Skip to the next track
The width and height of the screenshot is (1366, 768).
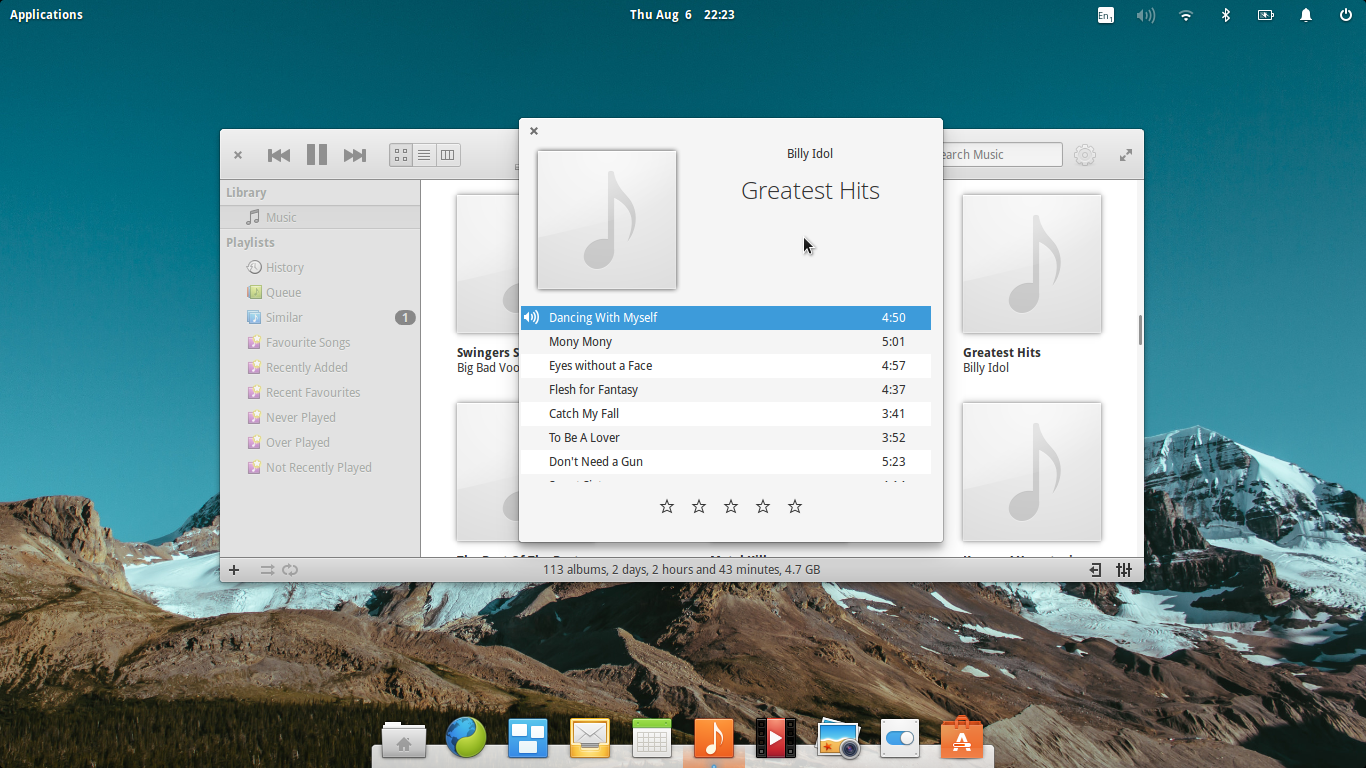(355, 154)
